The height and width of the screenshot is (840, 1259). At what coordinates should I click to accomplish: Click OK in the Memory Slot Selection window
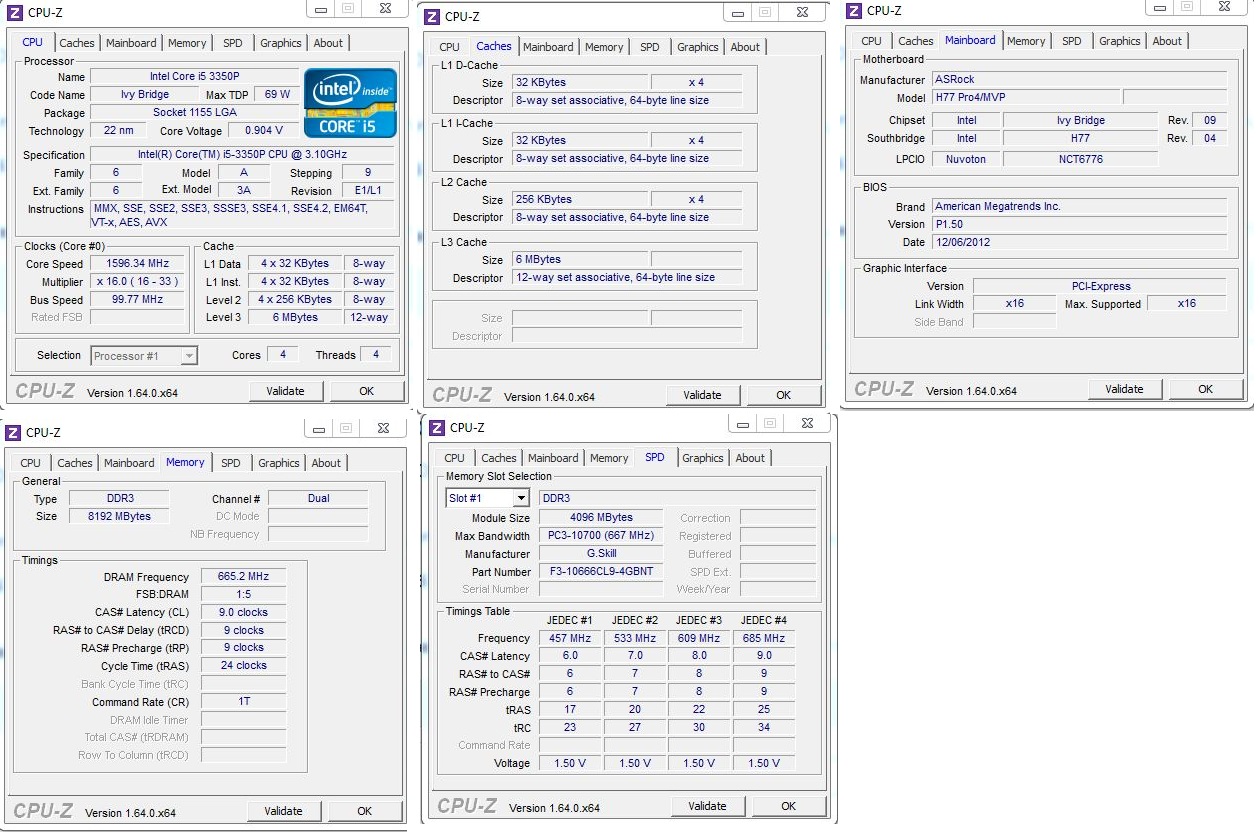(x=789, y=806)
